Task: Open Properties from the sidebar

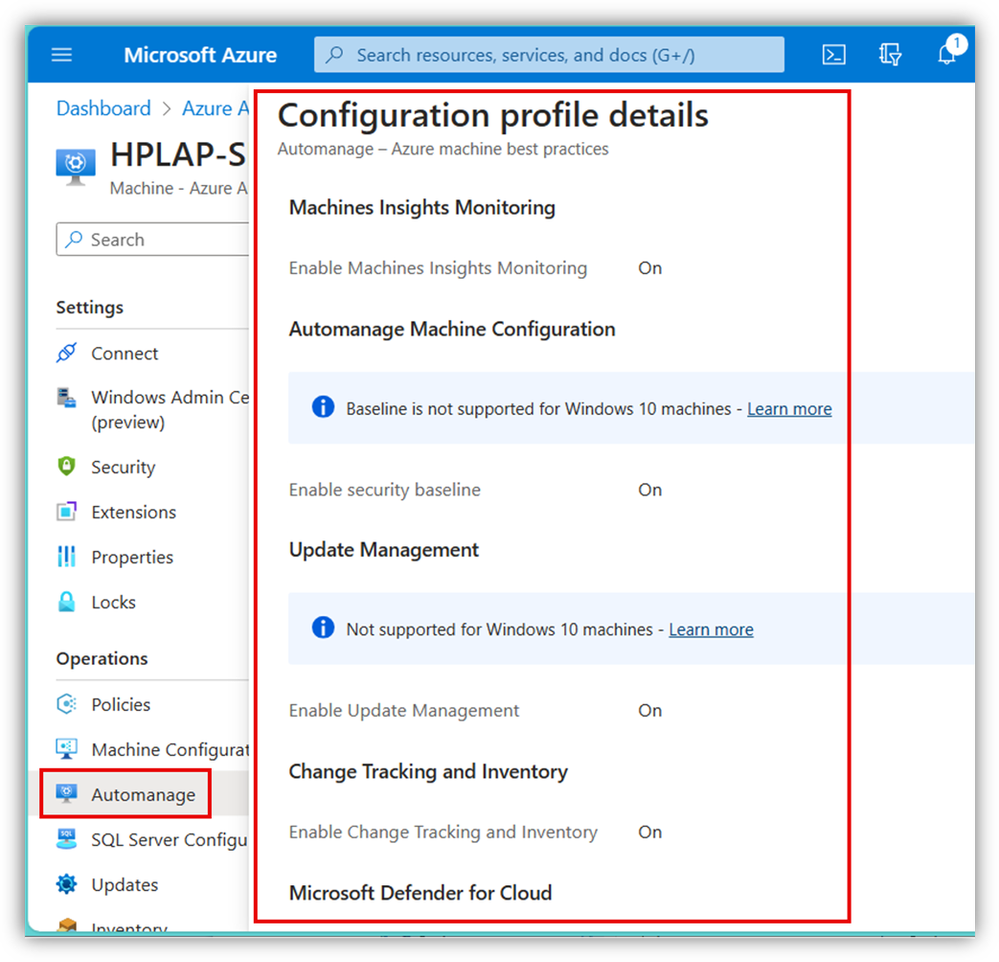Action: click(x=132, y=557)
